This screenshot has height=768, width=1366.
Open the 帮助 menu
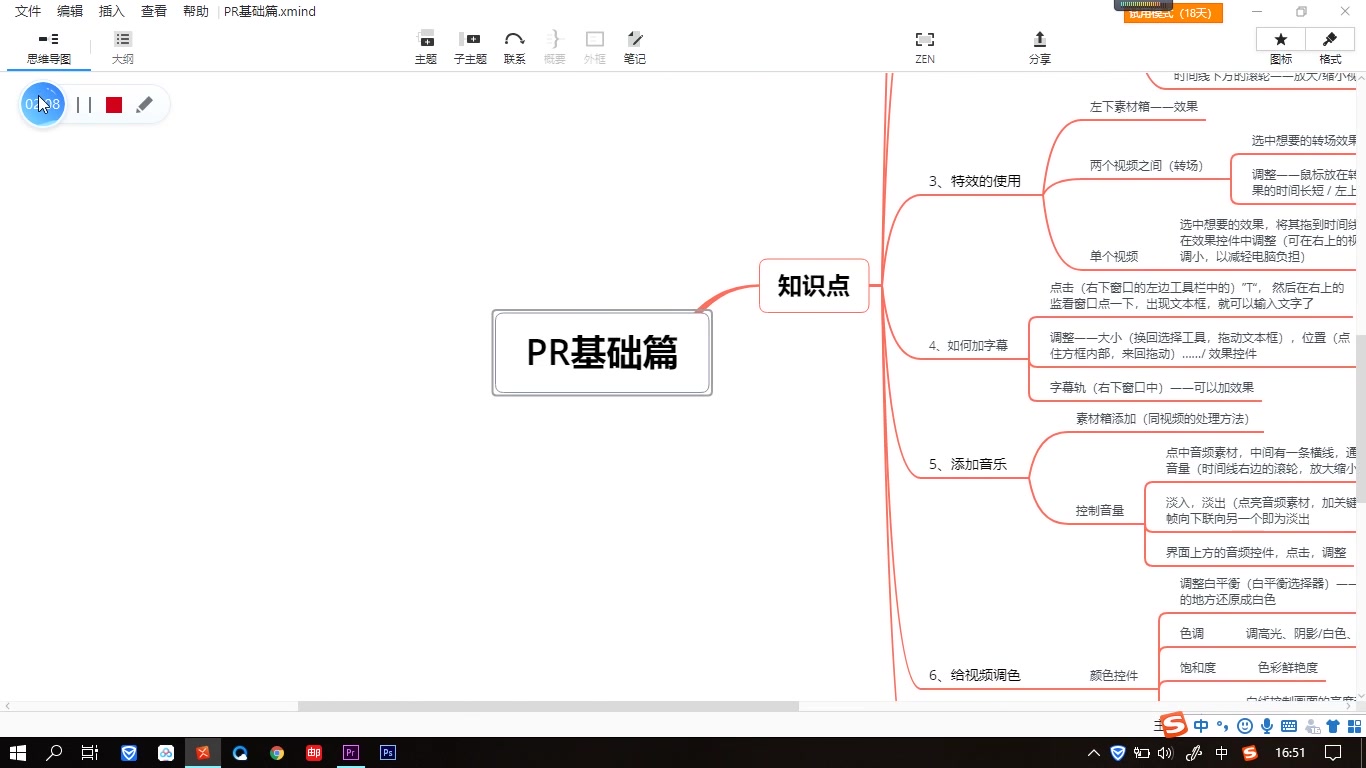tap(196, 11)
